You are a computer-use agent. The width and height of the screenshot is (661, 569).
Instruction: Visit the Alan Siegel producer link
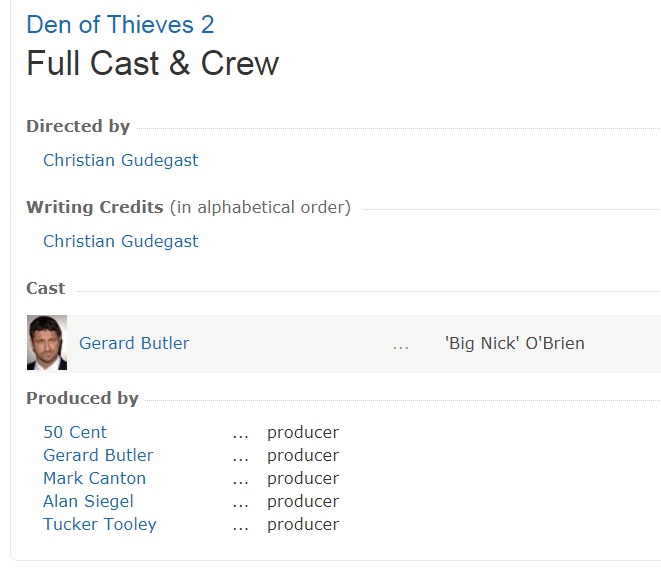point(88,501)
